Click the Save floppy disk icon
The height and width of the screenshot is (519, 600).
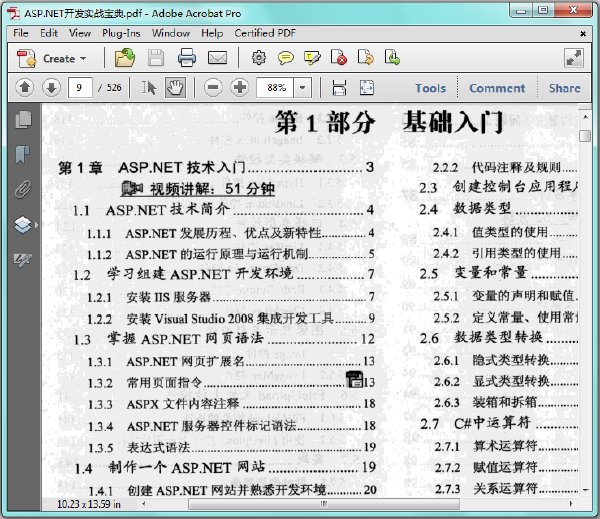point(156,58)
